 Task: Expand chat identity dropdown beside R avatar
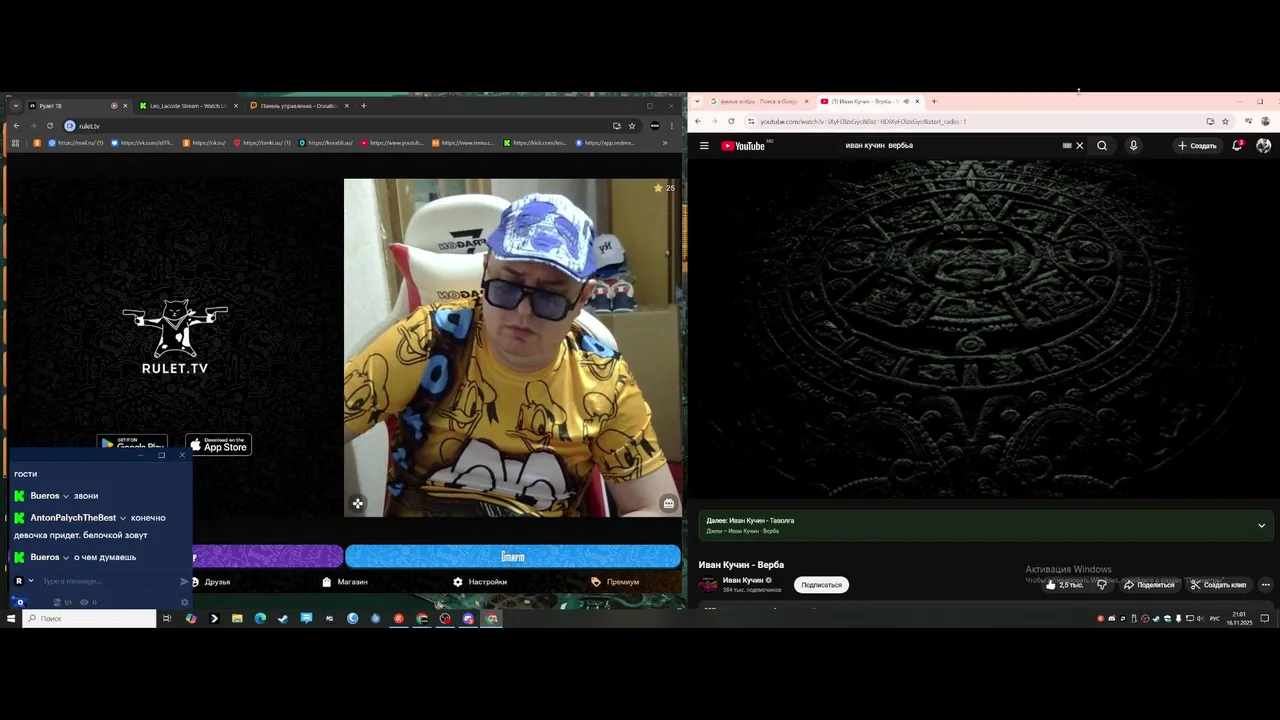(x=31, y=581)
